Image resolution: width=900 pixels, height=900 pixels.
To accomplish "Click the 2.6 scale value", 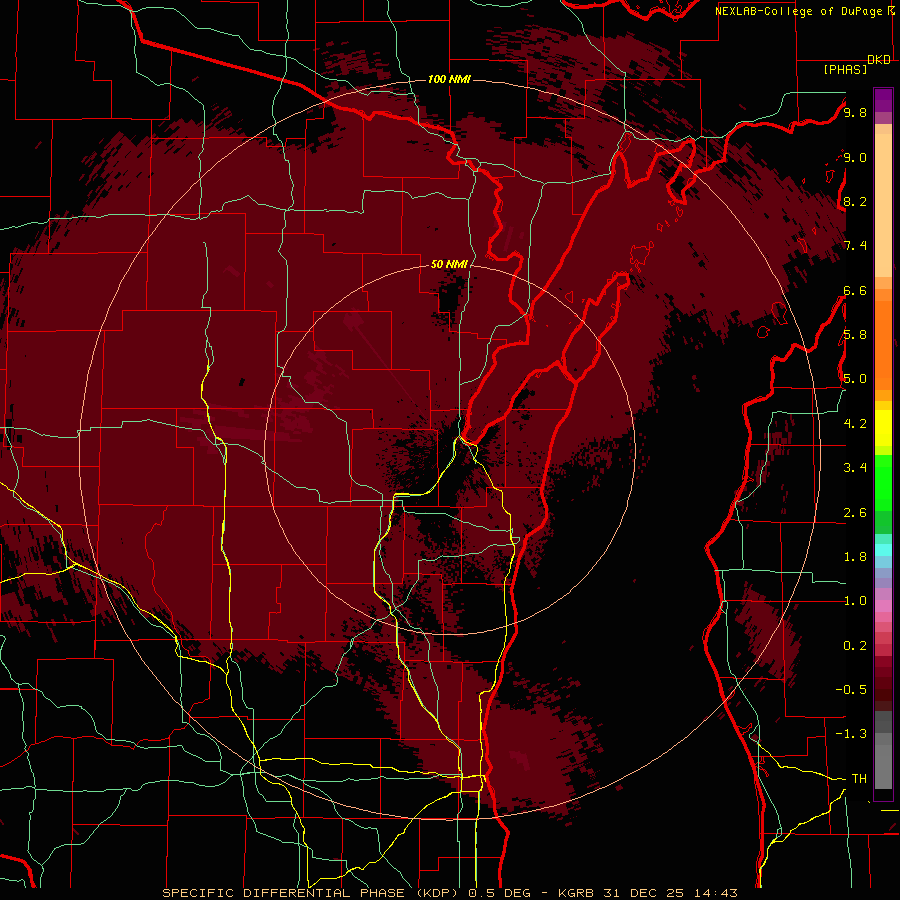I will coord(855,513).
